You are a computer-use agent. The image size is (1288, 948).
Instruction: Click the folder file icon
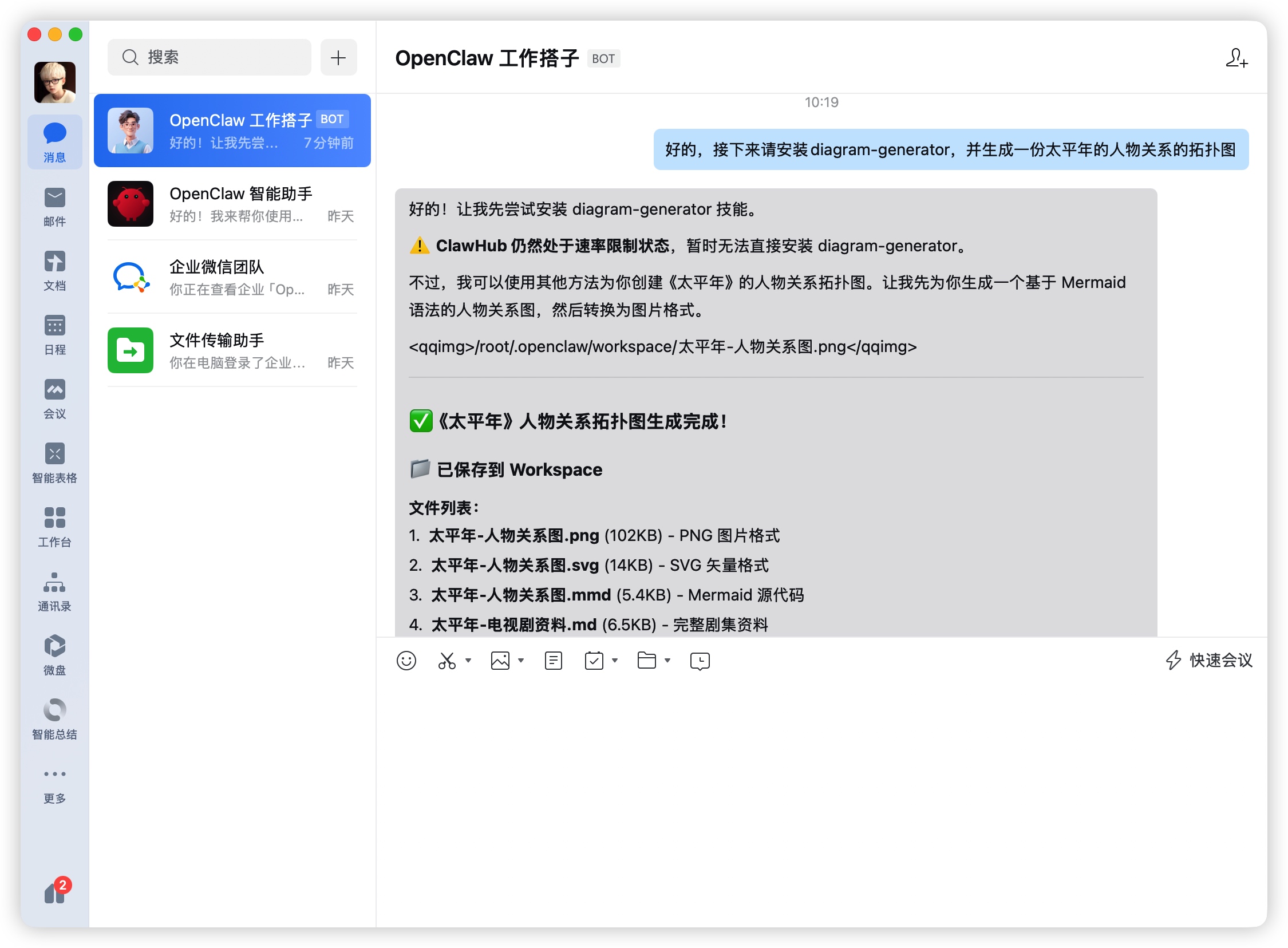tap(647, 661)
